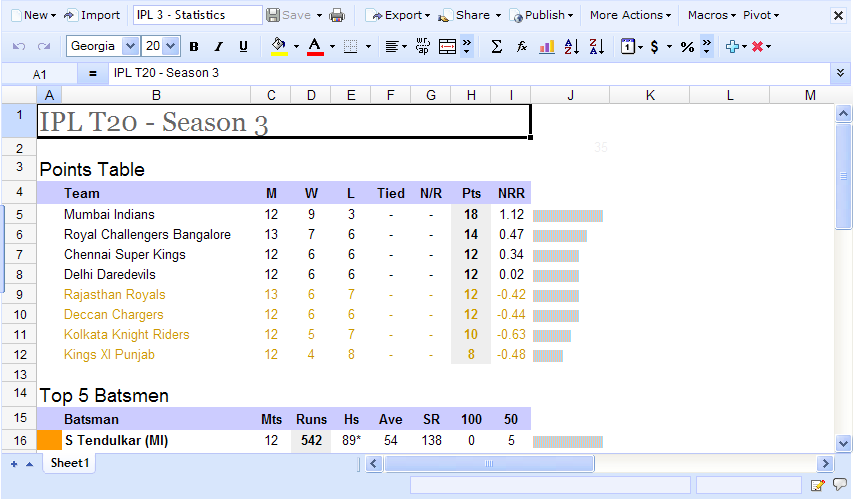Click the cell borders icon
Screen dimensions: 853x499
[x=351, y=47]
